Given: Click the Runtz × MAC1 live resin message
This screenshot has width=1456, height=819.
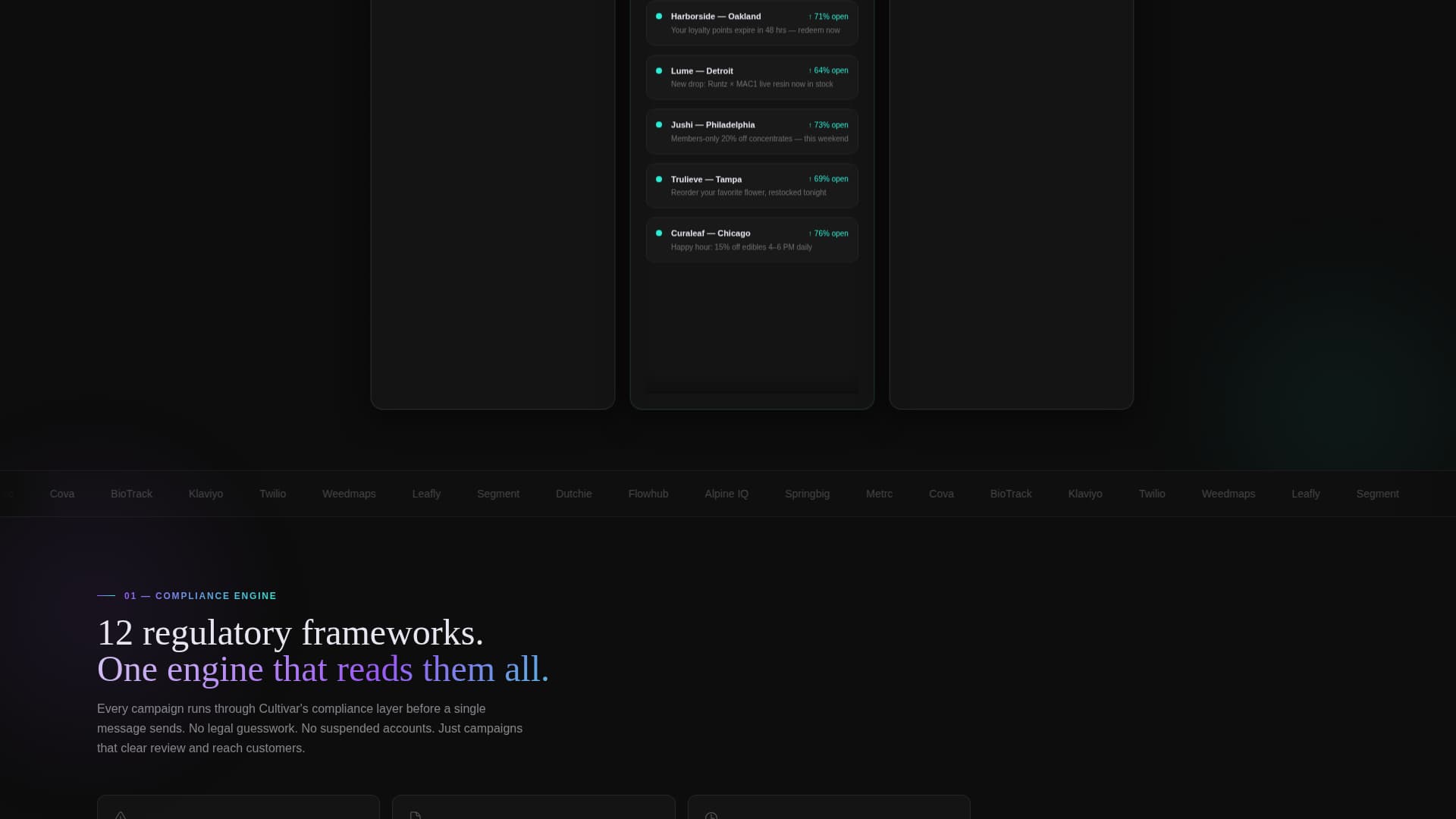Looking at the screenshot, I should (x=752, y=84).
